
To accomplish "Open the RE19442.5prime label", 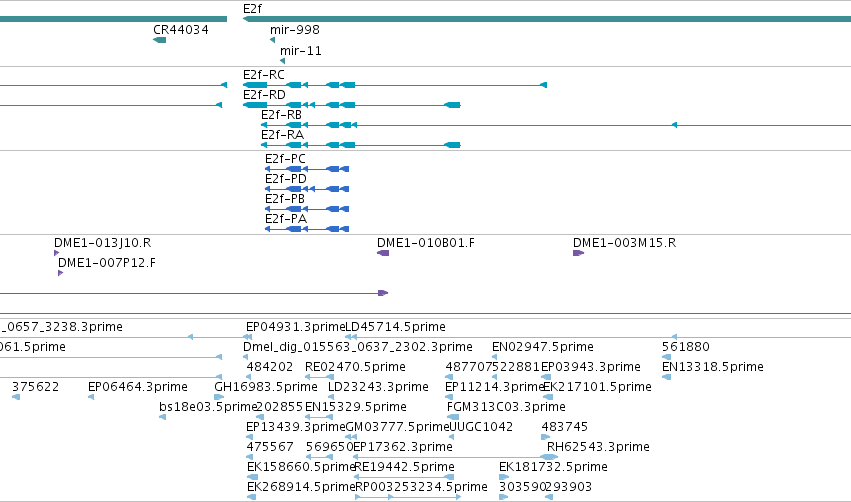I will (x=404, y=468).
